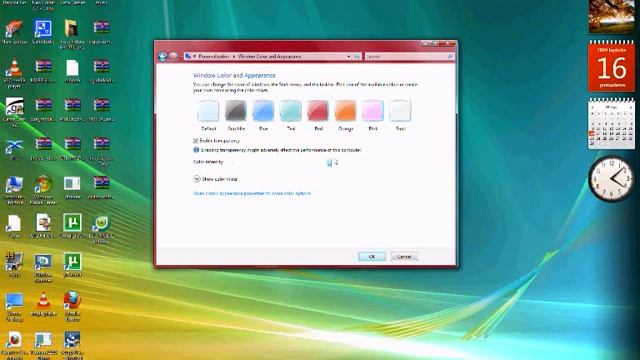Go back using the blue Back arrow
This screenshot has width=640, height=360.
click(162, 56)
